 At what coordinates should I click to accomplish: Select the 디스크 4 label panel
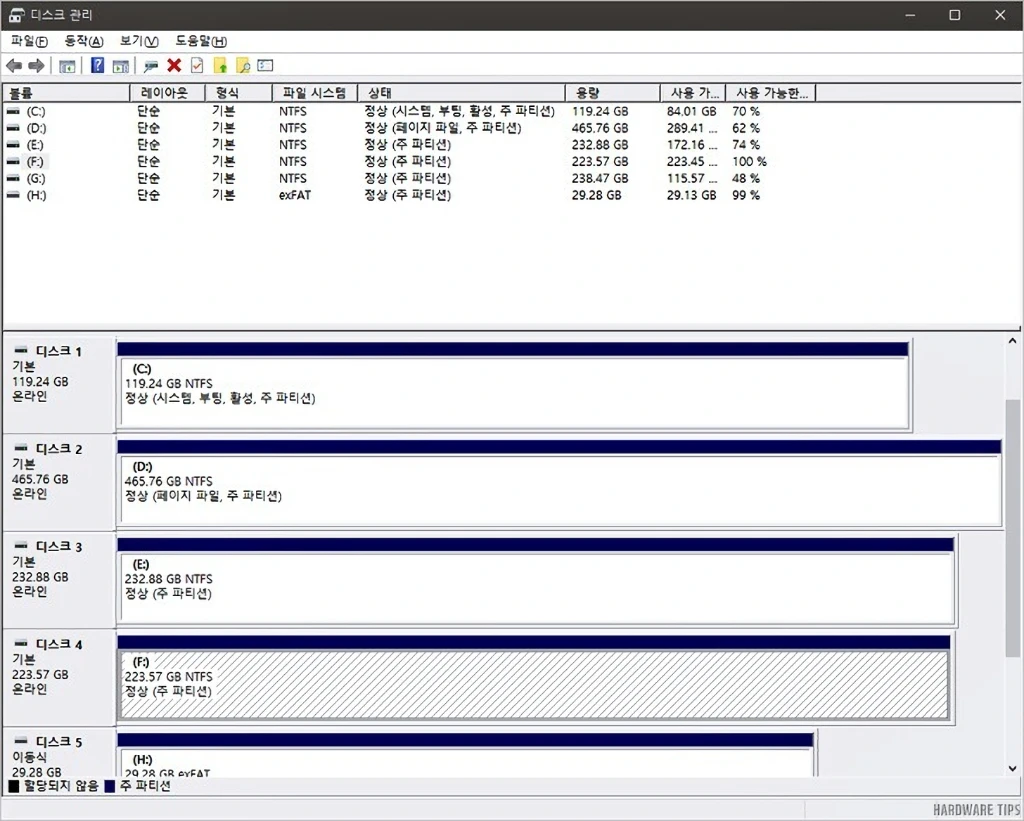pos(59,677)
